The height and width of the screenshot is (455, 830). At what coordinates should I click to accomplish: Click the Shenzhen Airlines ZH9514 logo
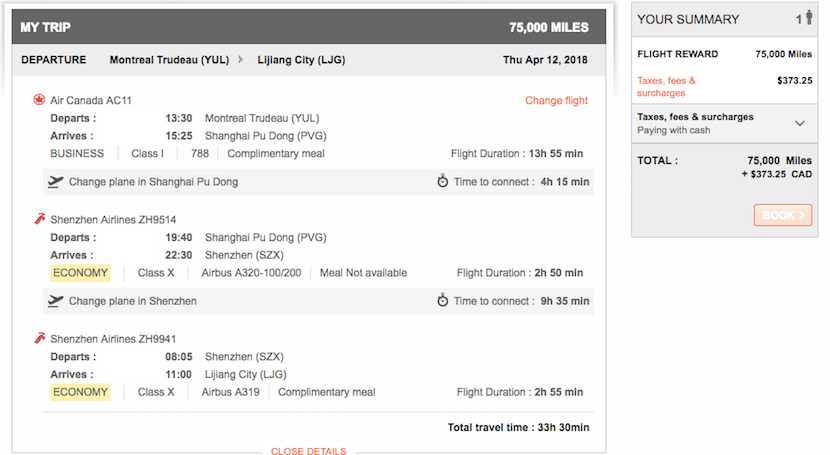pos(40,219)
